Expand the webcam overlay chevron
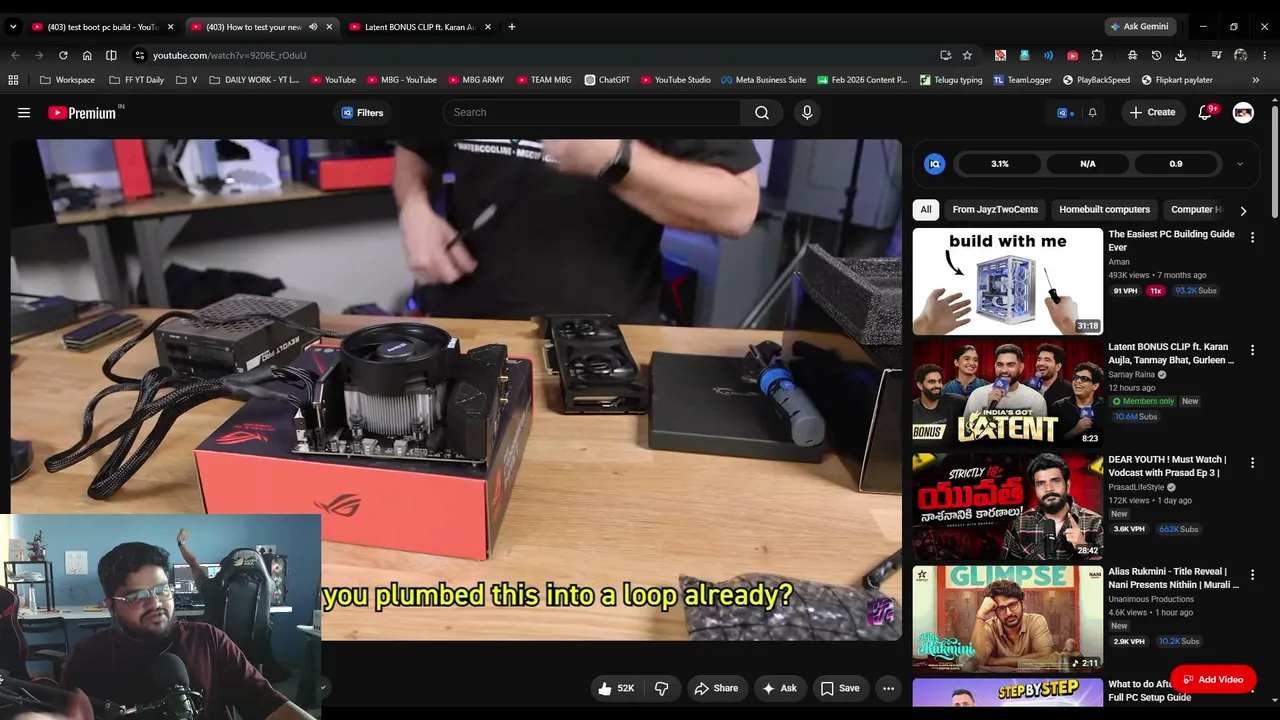This screenshot has height=720, width=1280. click(x=322, y=687)
